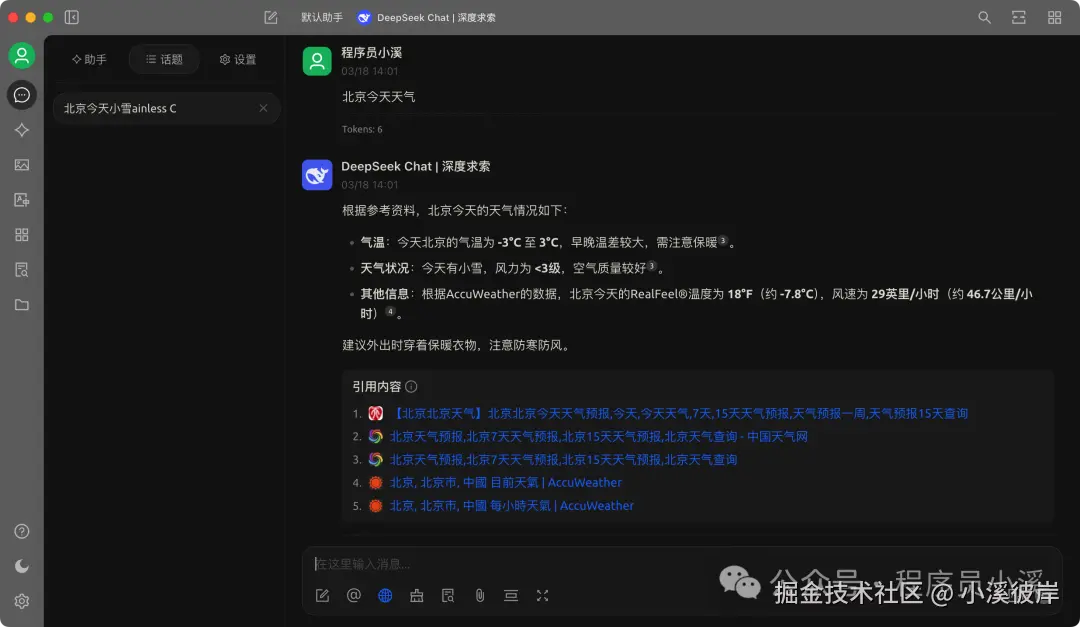
Task: Open the DeepSeek Chat model selector
Action: click(x=425, y=17)
